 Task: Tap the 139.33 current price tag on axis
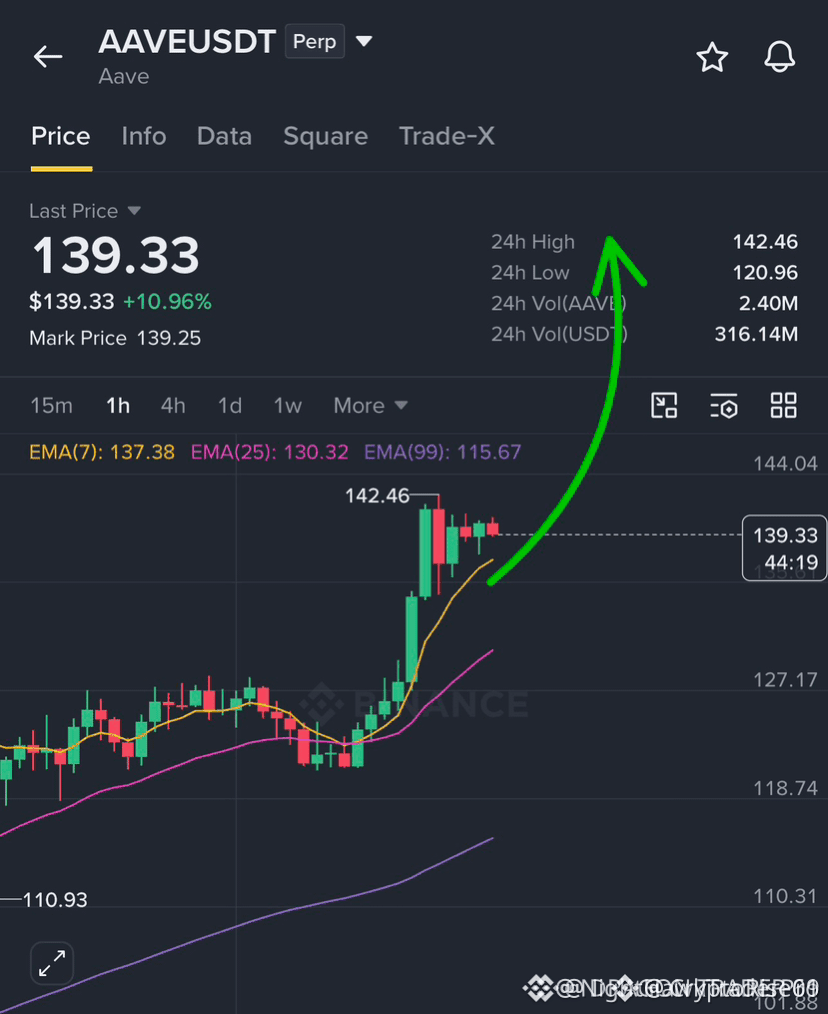(785, 548)
